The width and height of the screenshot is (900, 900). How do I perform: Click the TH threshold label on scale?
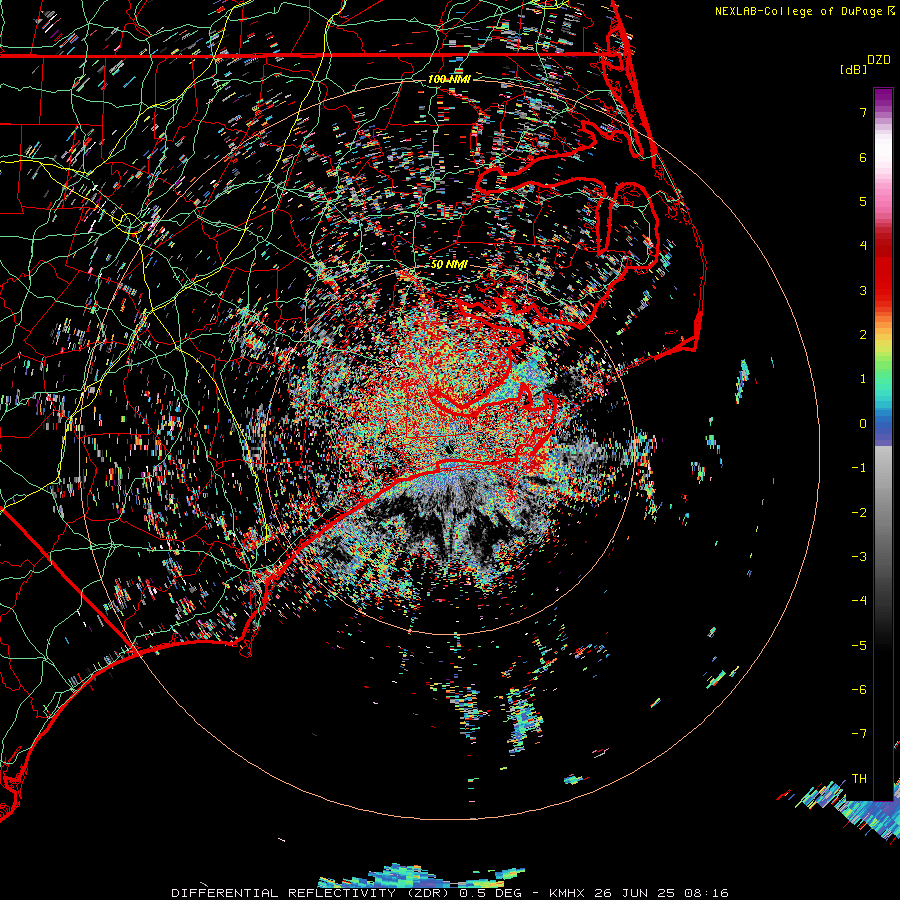(859, 779)
